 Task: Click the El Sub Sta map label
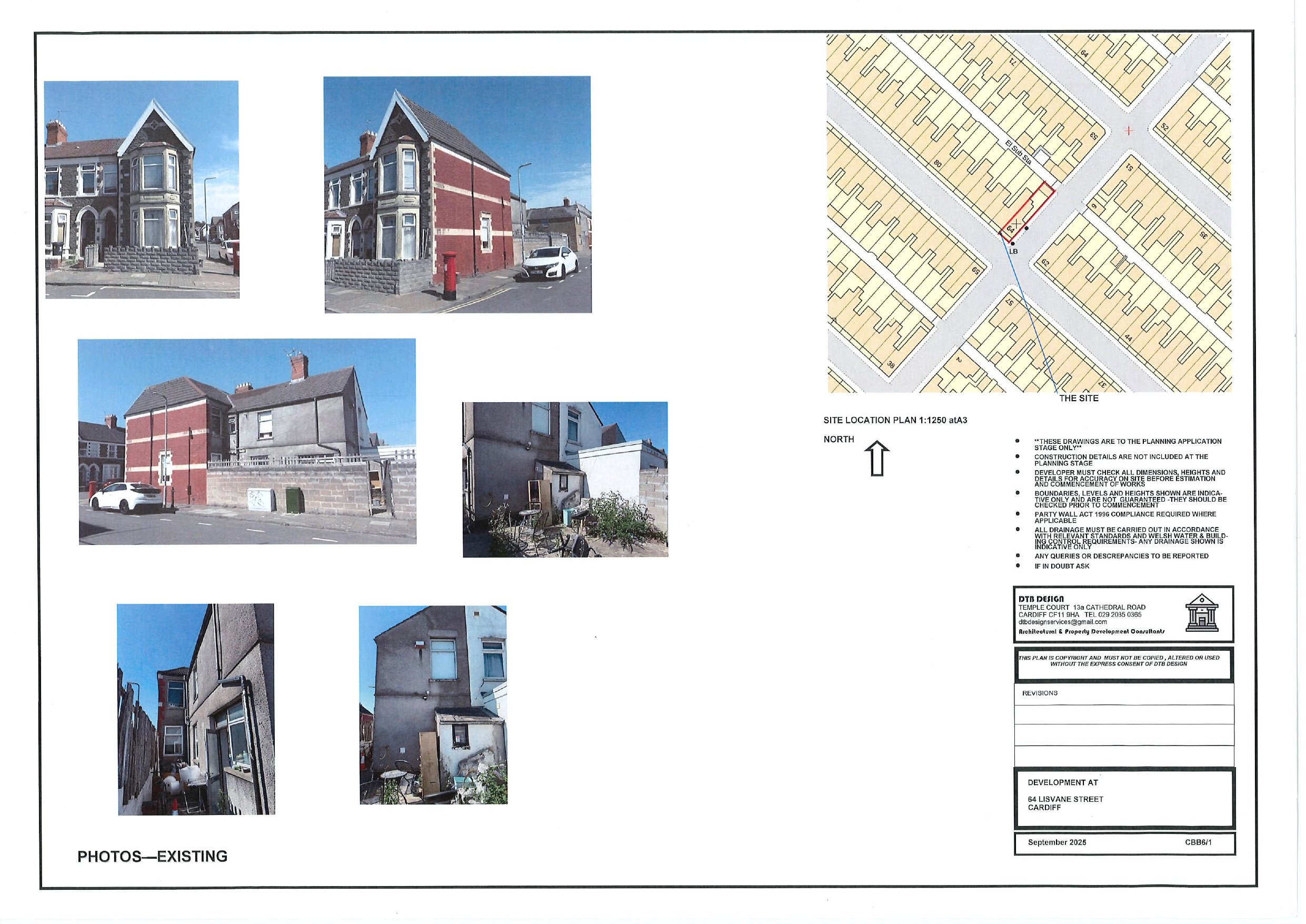click(x=1018, y=152)
